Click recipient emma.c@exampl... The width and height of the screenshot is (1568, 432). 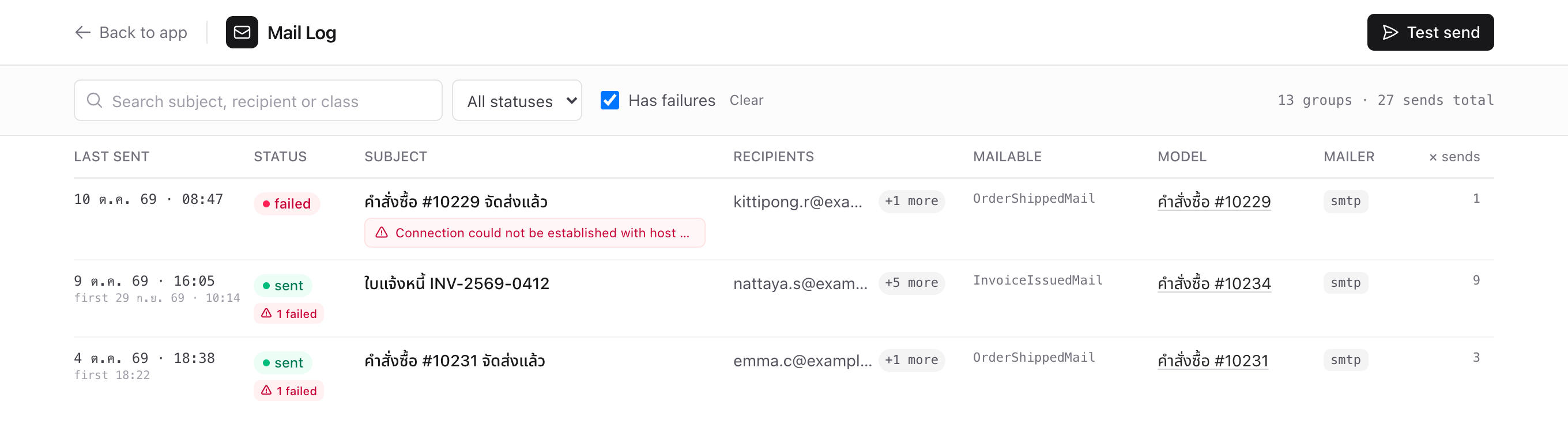pos(802,361)
